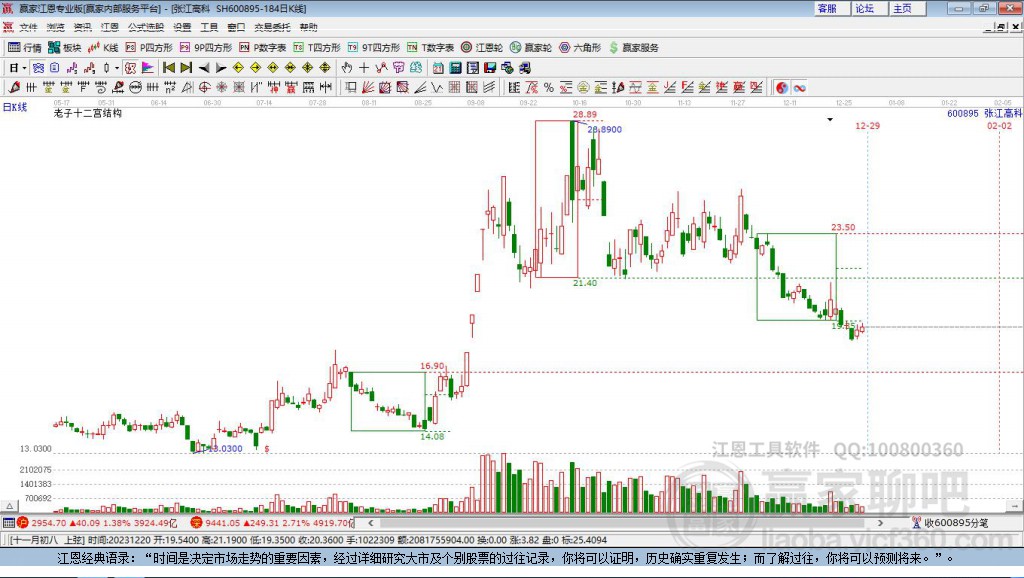
Task: Click the 23.50 price level label
Action: pyautogui.click(x=843, y=227)
